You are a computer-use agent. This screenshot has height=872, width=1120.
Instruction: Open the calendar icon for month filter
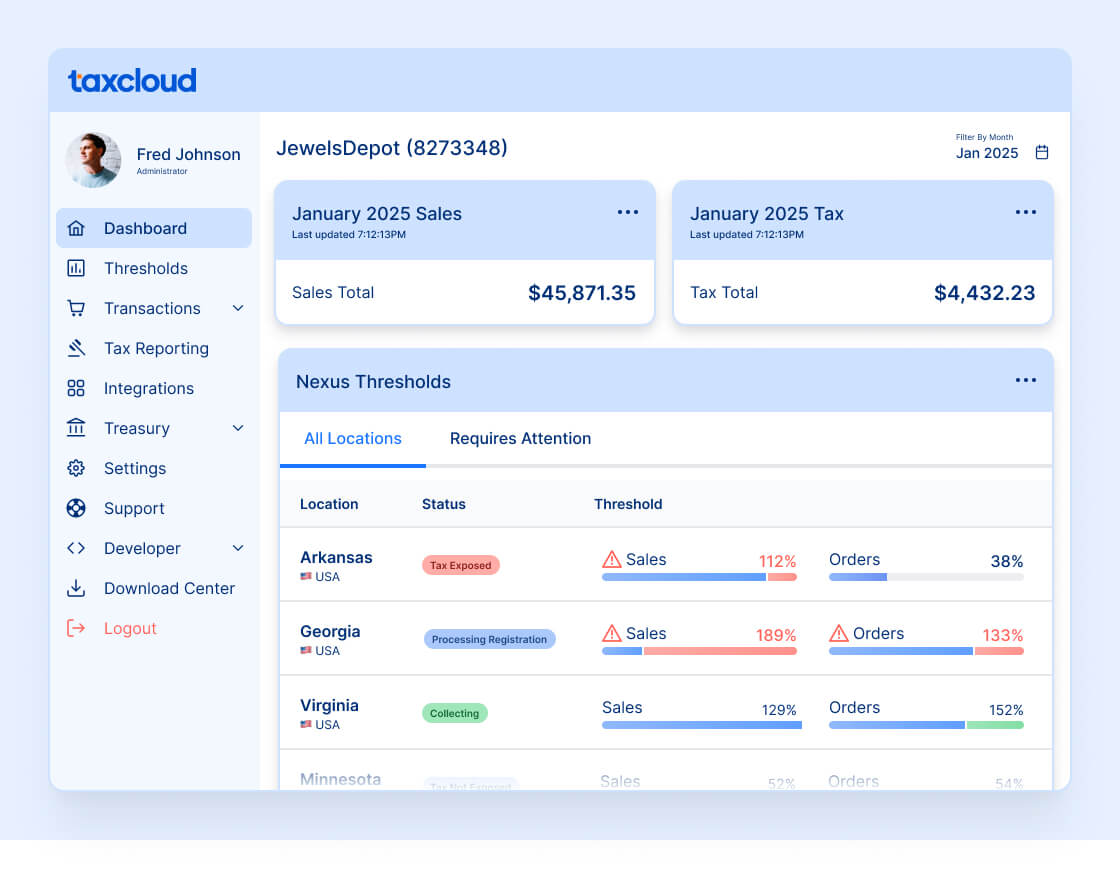click(1042, 152)
